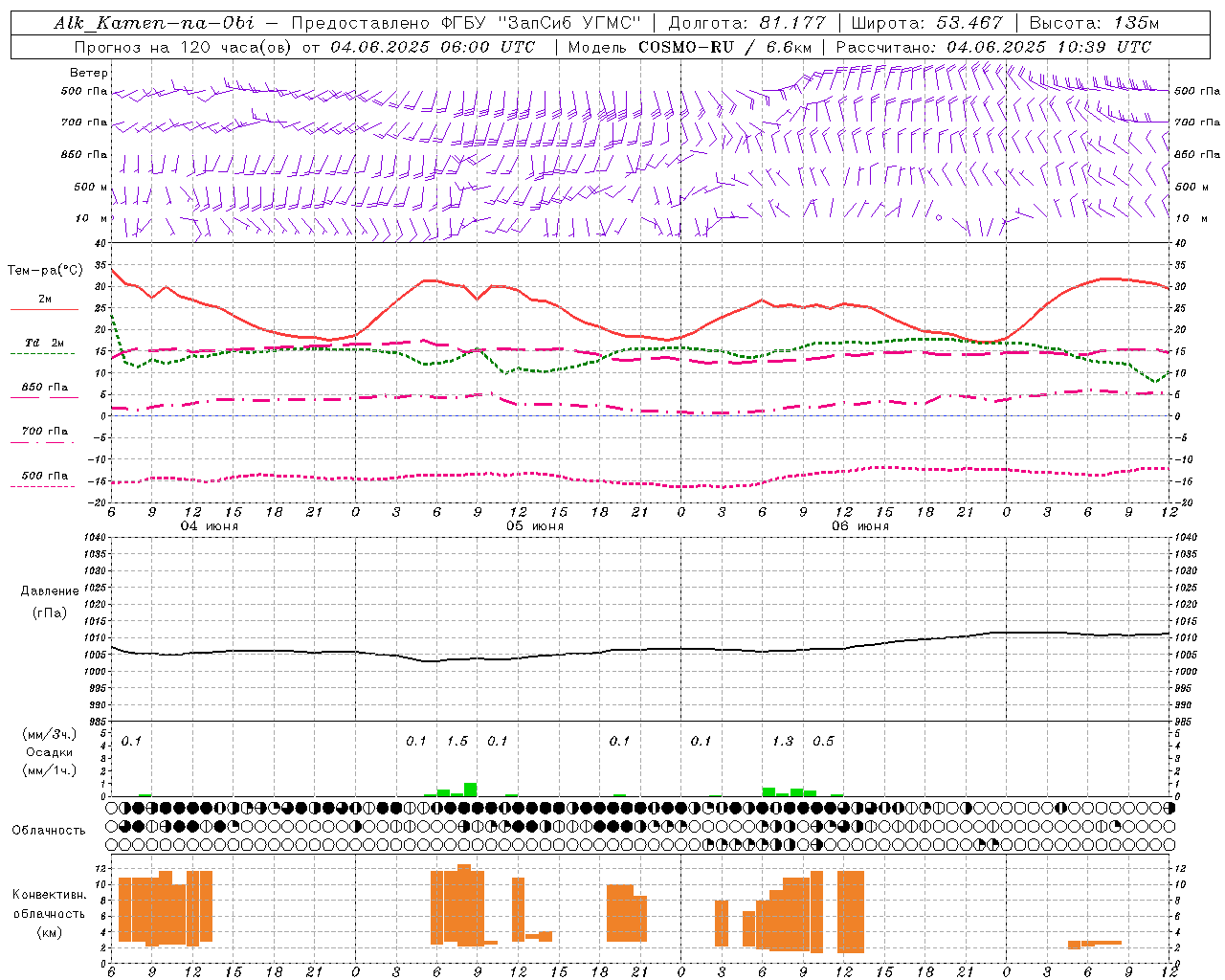Click the Конвективн. convective cloud label
The height and width of the screenshot is (980, 1225).
49,895
